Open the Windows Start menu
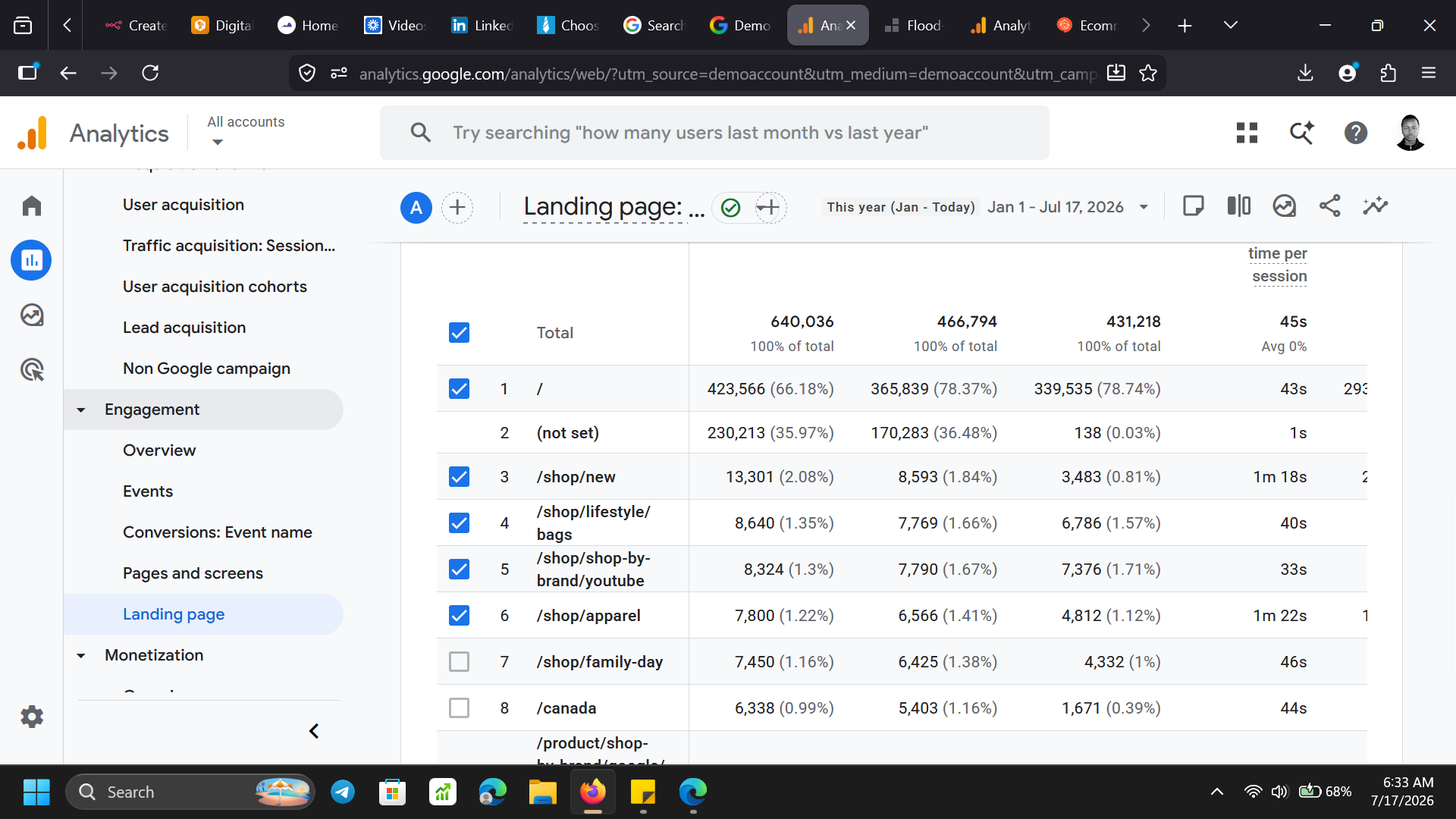Image resolution: width=1456 pixels, height=819 pixels. click(36, 792)
